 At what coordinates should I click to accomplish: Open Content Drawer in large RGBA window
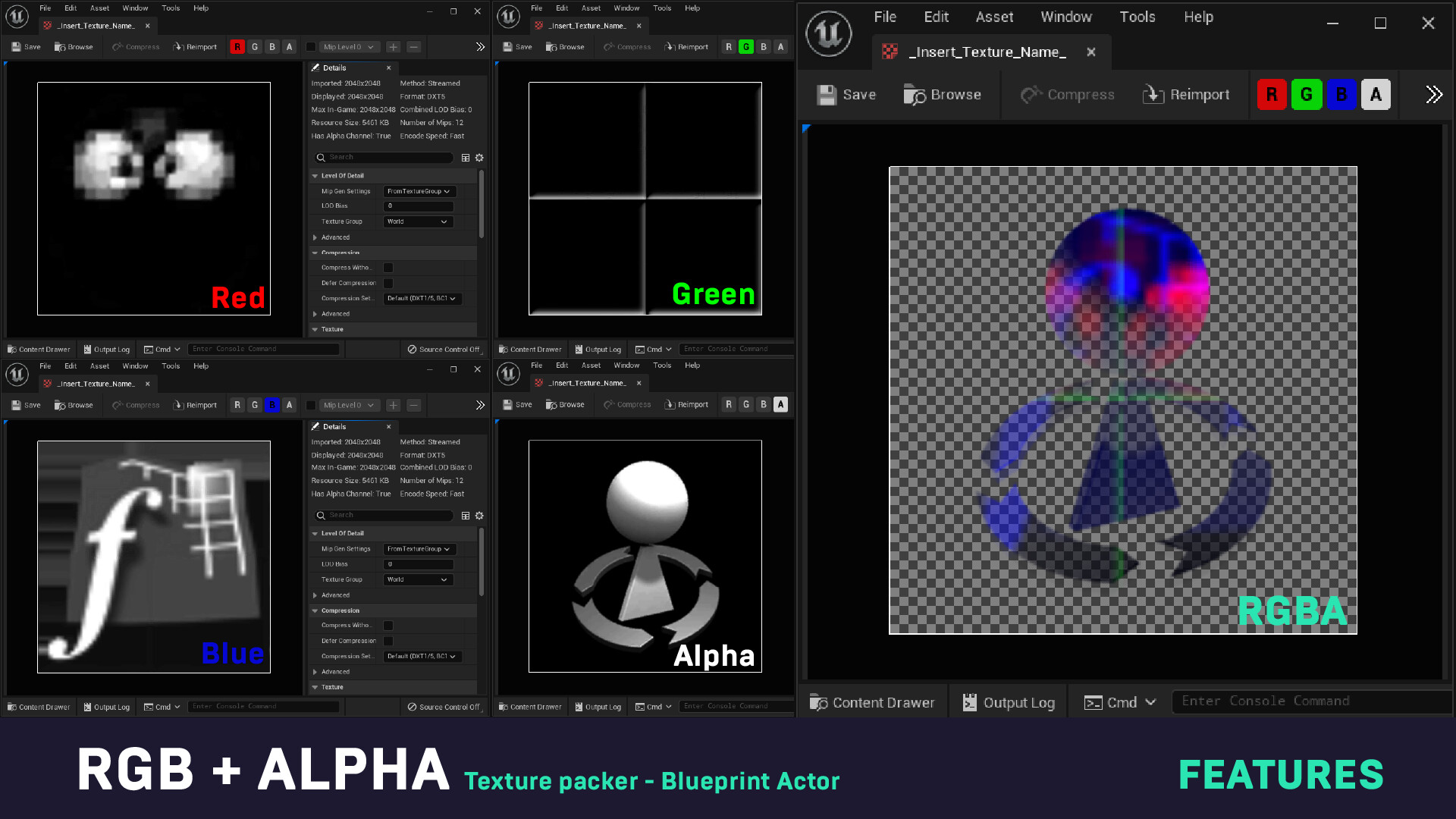pyautogui.click(x=872, y=702)
